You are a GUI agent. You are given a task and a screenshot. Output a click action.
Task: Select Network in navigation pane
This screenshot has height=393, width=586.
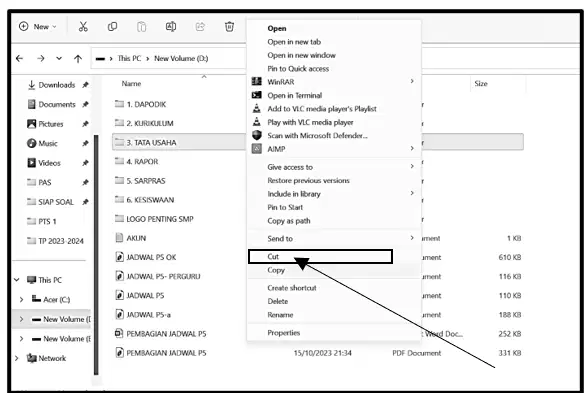[x=46, y=358]
